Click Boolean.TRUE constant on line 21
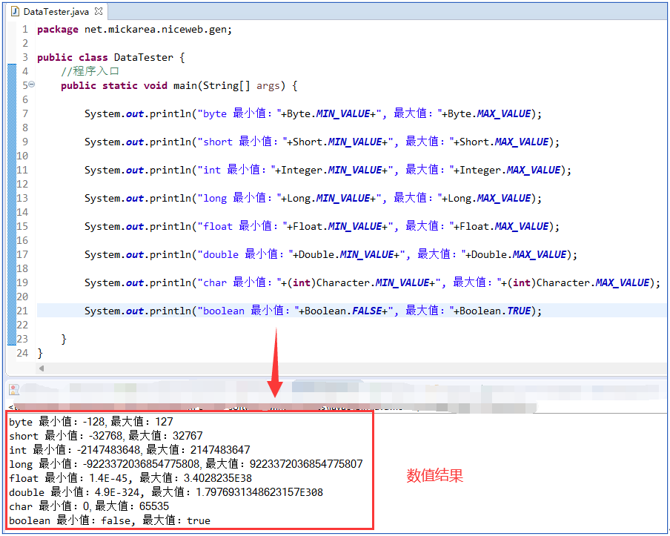The height and width of the screenshot is (536, 670). click(495, 311)
